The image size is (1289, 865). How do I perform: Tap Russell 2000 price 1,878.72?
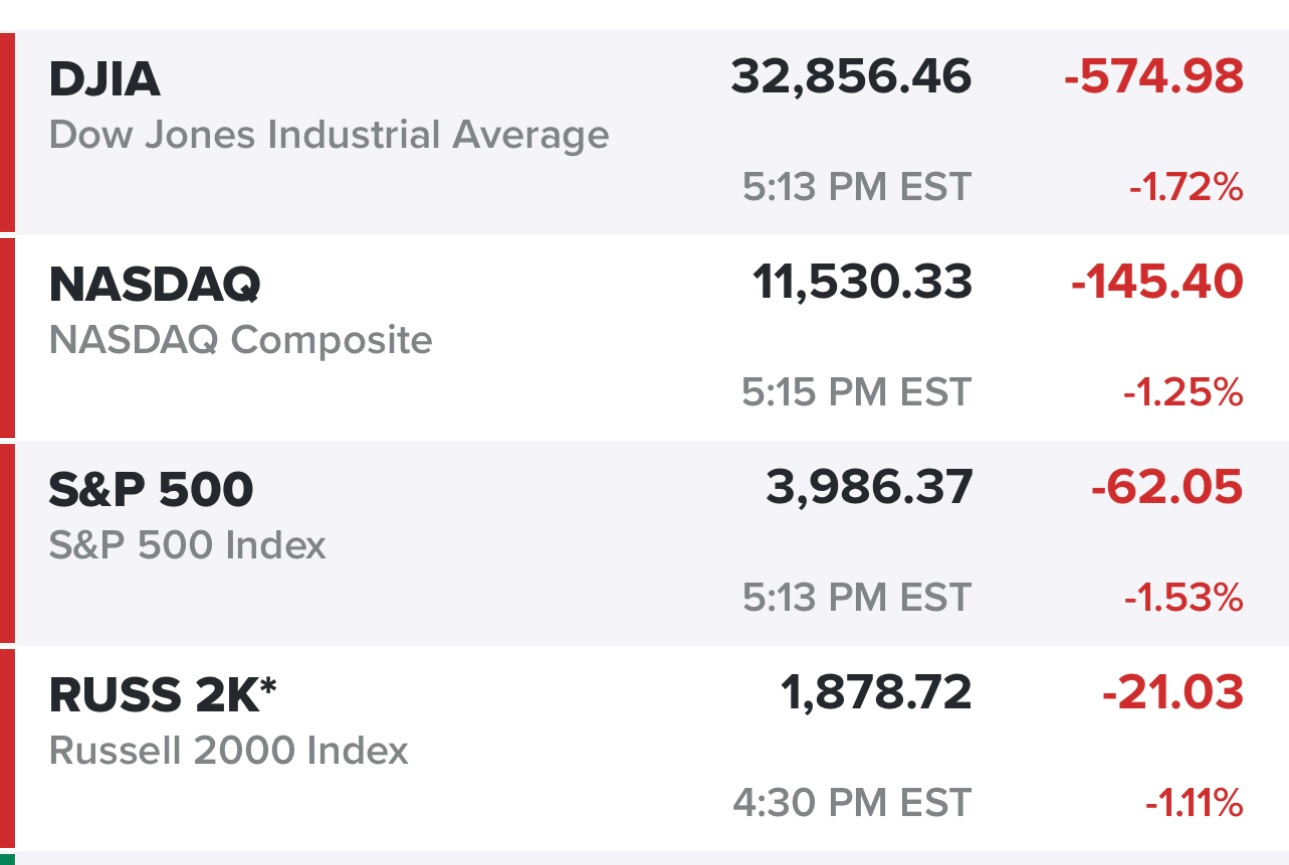point(876,693)
